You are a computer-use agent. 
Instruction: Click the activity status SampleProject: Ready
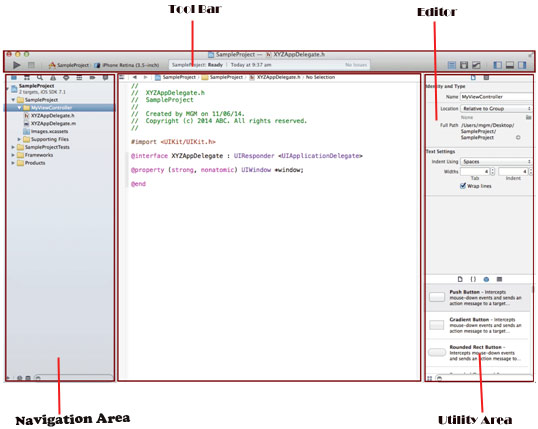[197, 65]
